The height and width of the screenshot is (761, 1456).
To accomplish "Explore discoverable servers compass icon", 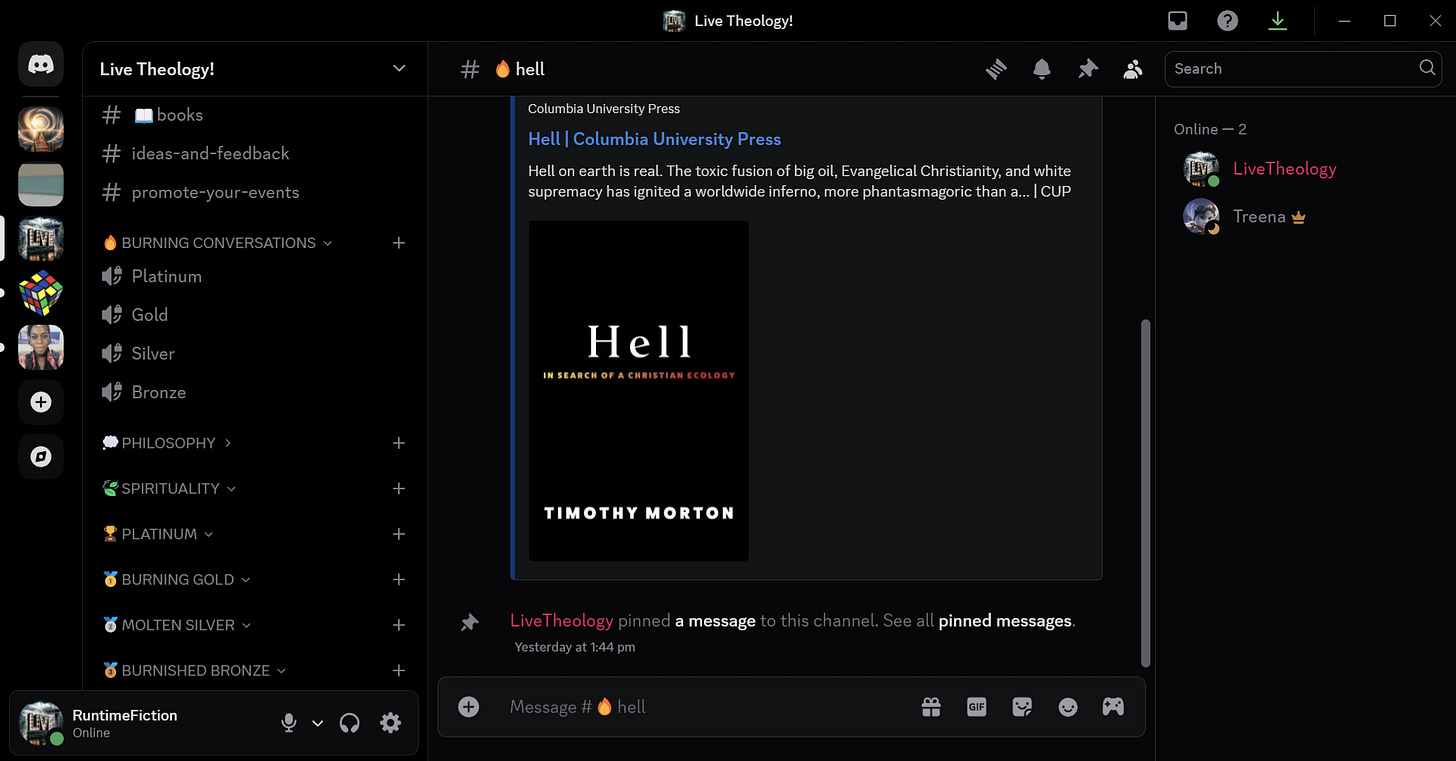I will (41, 456).
